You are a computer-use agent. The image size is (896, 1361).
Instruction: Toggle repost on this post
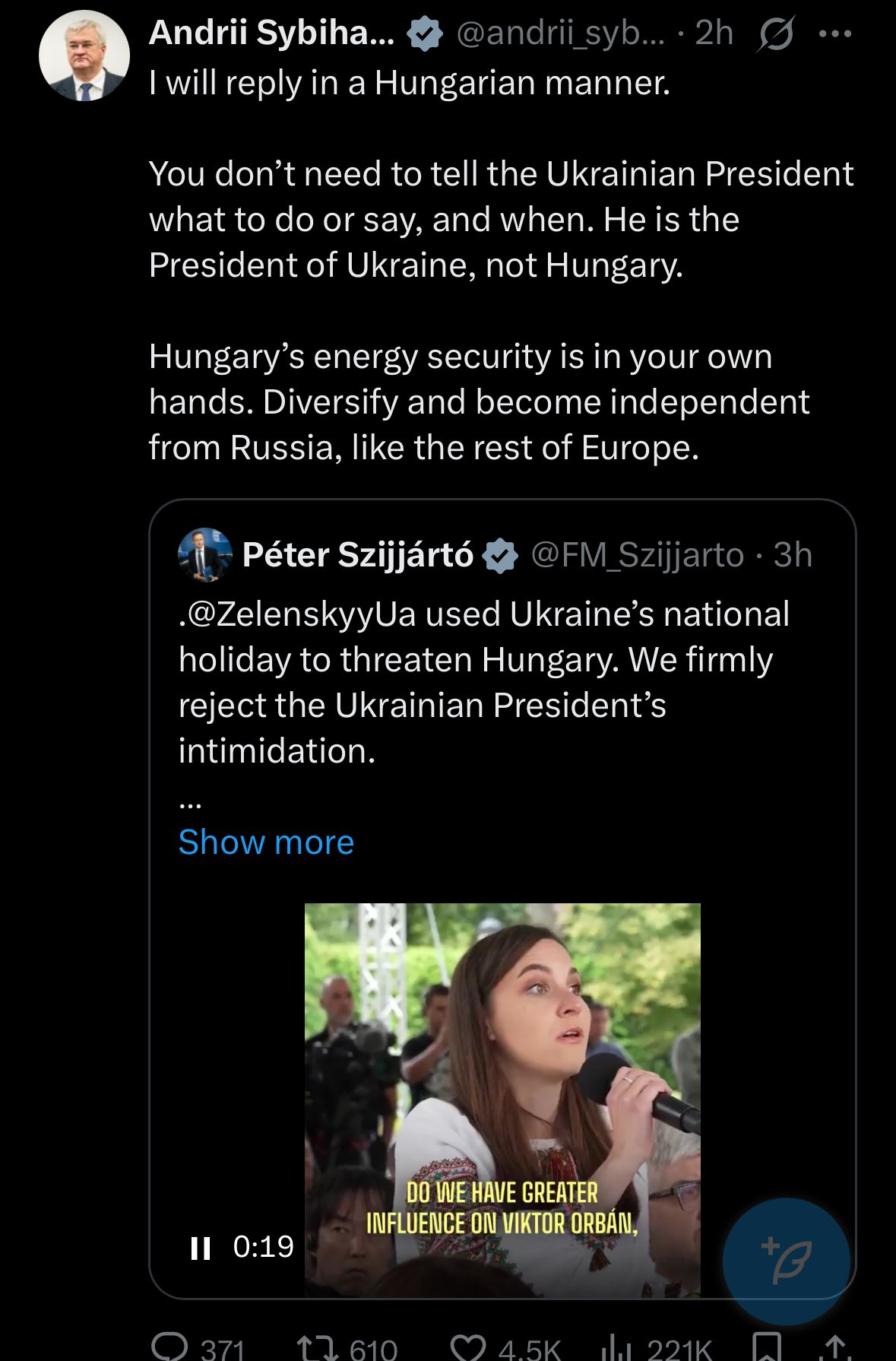317,1347
